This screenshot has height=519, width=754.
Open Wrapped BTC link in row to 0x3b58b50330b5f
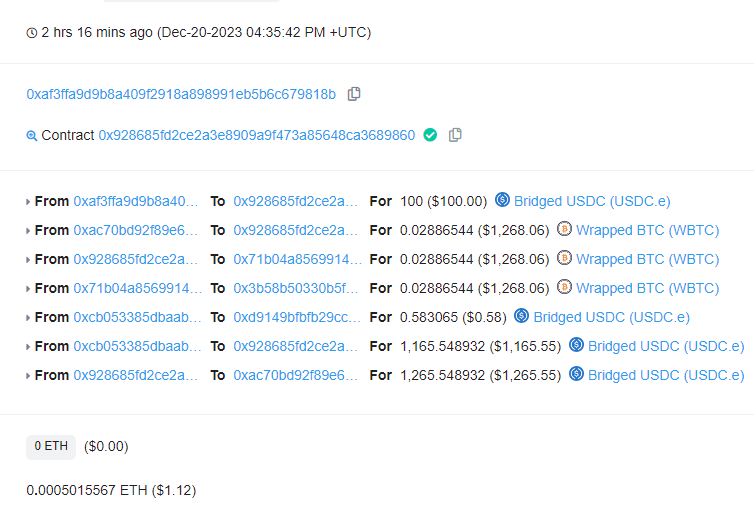point(647,288)
